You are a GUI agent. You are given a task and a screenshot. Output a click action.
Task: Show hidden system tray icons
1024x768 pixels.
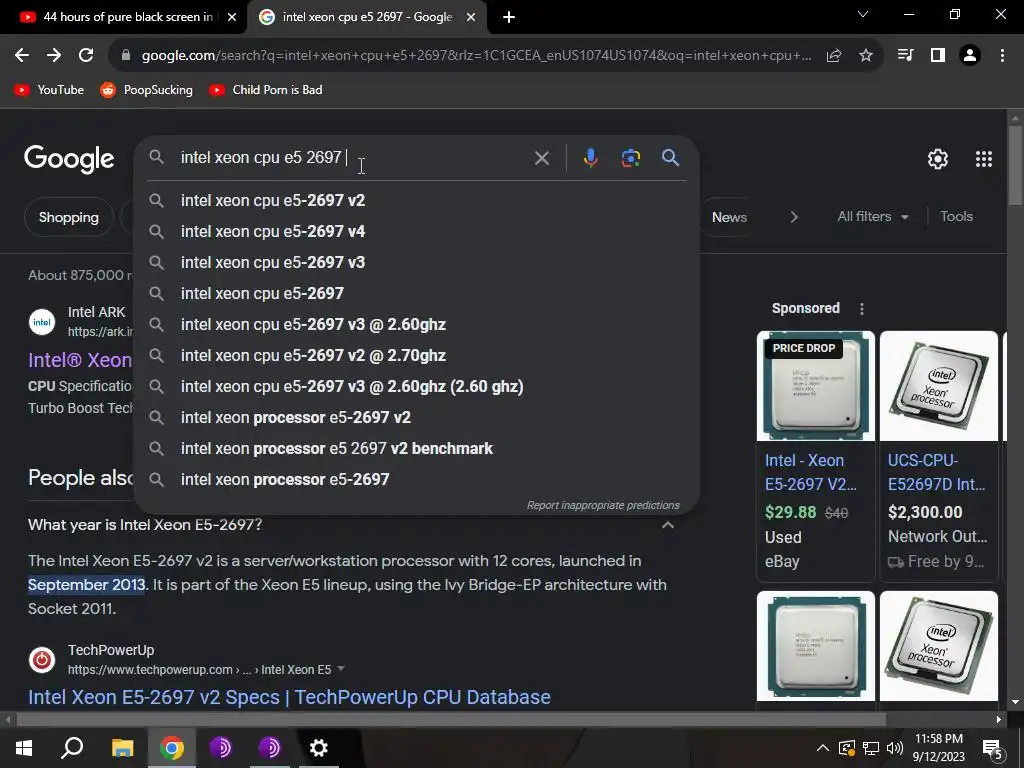[823, 748]
